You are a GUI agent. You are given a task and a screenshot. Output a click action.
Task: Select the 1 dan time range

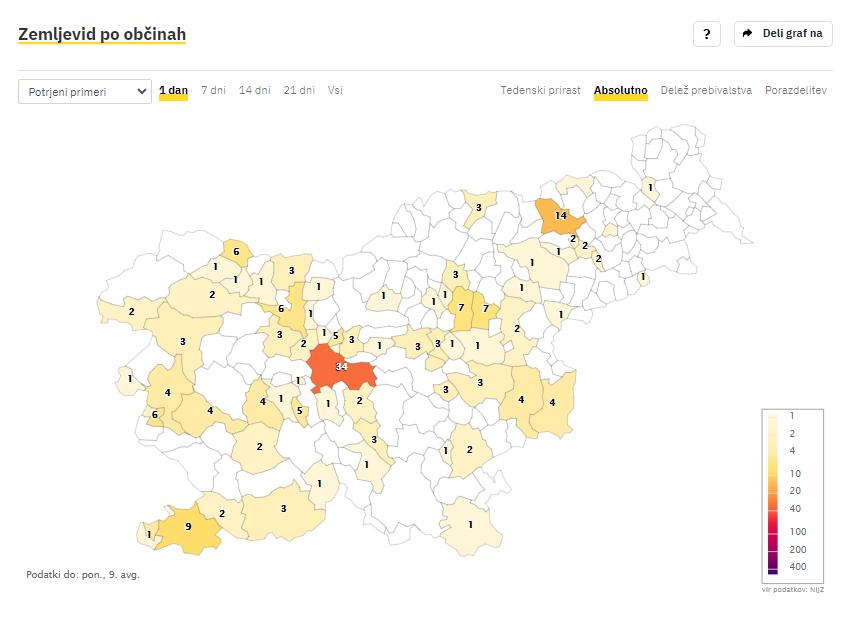(173, 90)
